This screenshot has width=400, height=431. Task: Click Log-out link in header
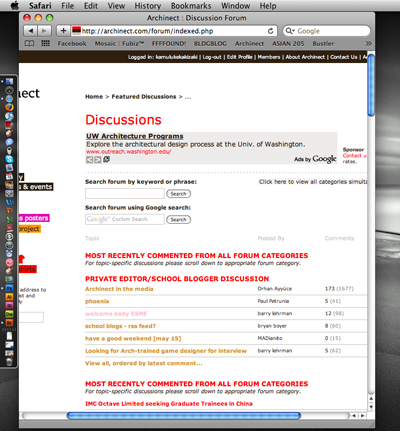(212, 57)
